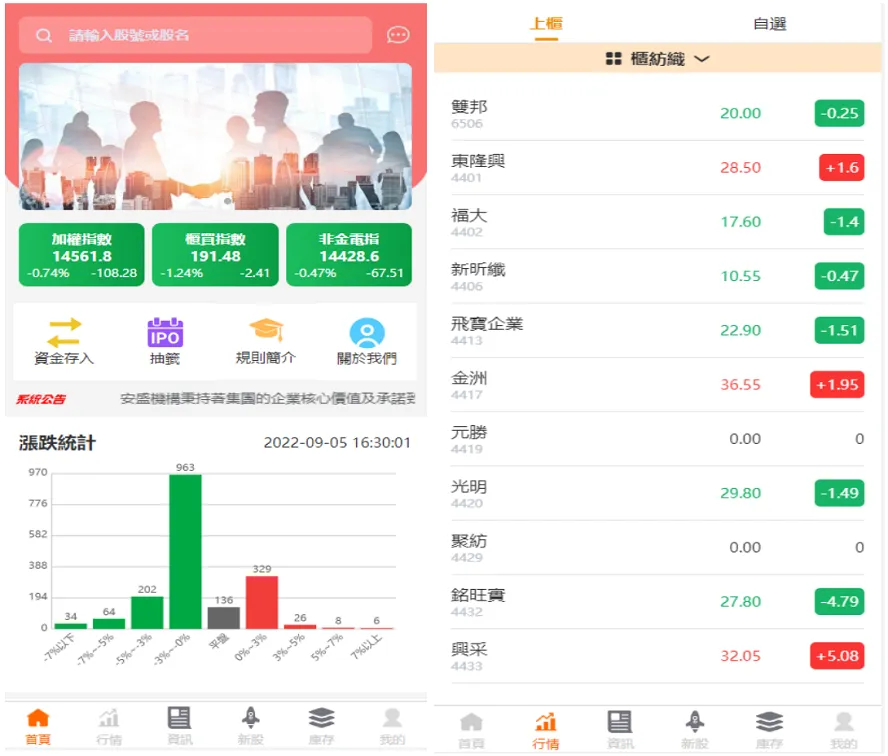Screen dimensions: 888x756
Task: Tap the 非金電指 index card
Action: [x=349, y=255]
